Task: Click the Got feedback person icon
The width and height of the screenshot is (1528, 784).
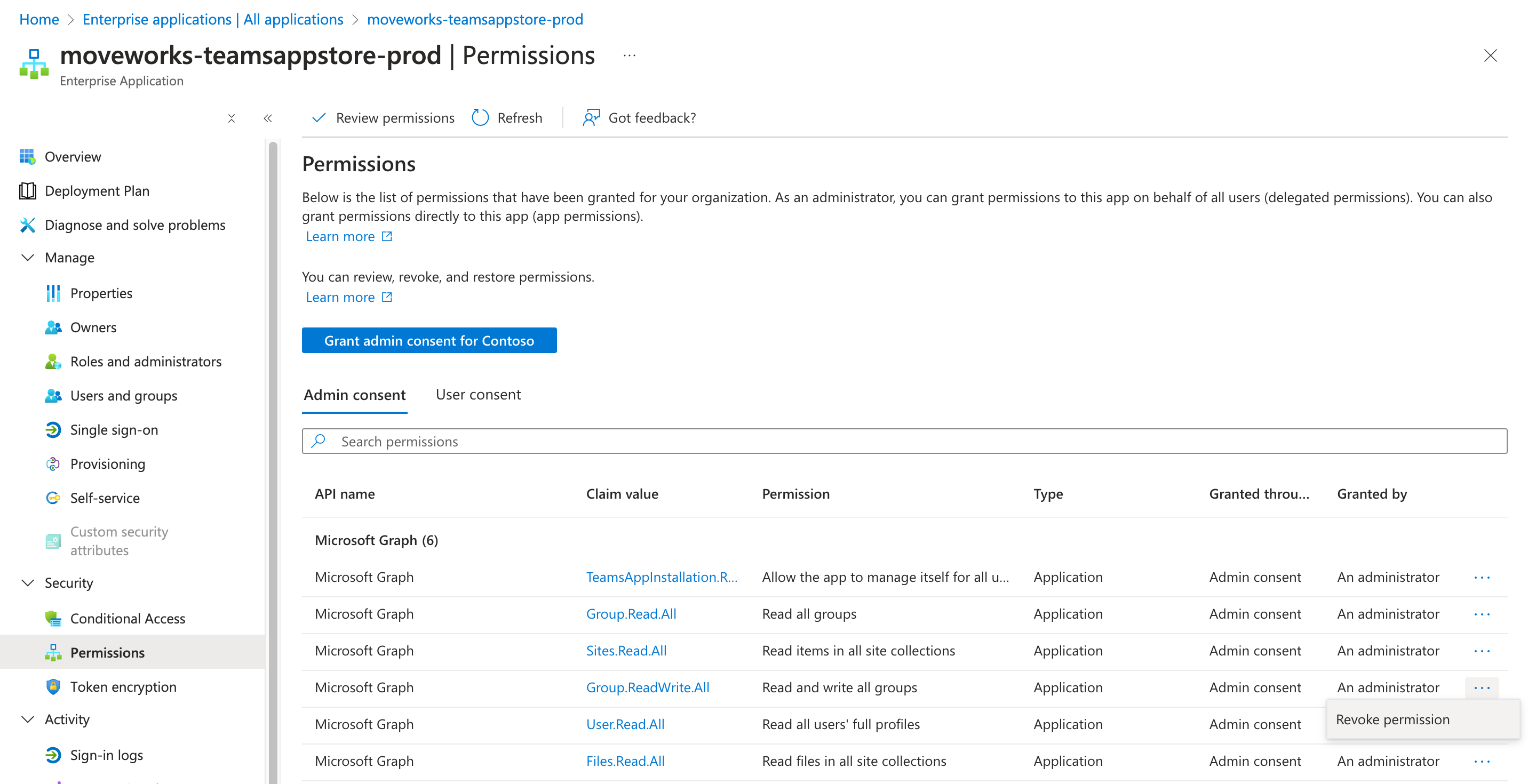Action: (x=591, y=117)
